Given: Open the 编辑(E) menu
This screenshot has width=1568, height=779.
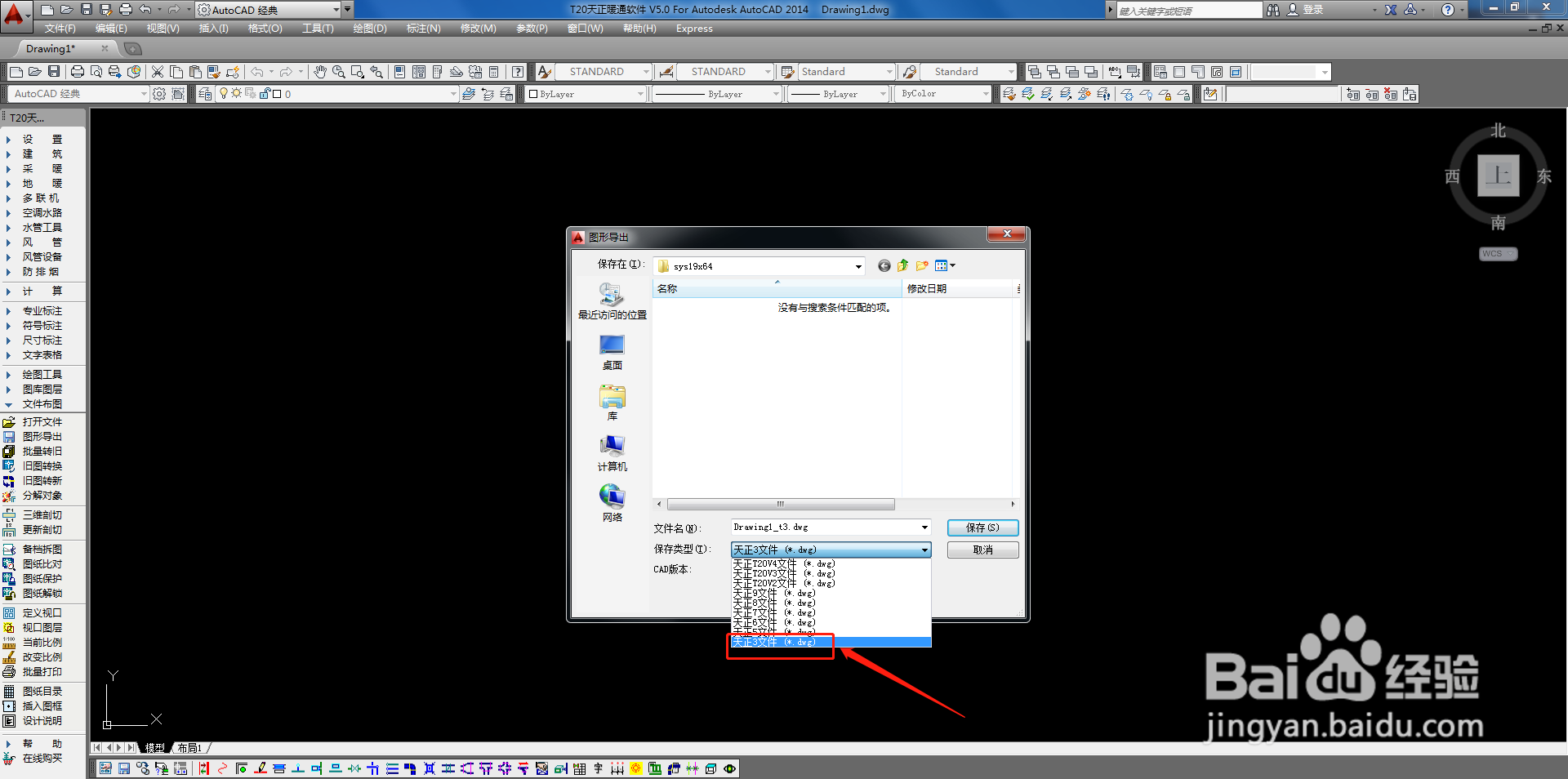Looking at the screenshot, I should click(x=111, y=29).
